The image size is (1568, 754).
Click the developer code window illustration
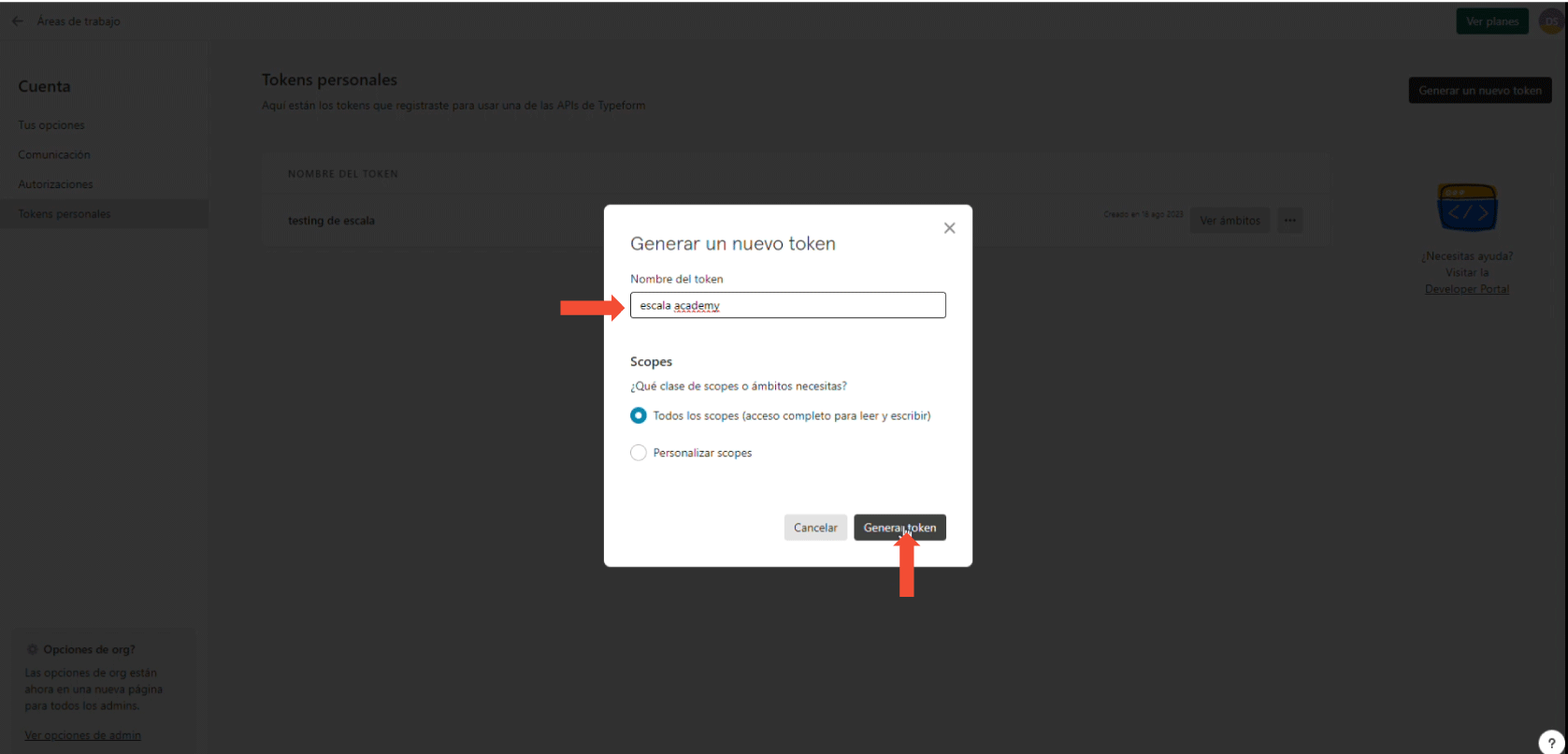(x=1467, y=208)
